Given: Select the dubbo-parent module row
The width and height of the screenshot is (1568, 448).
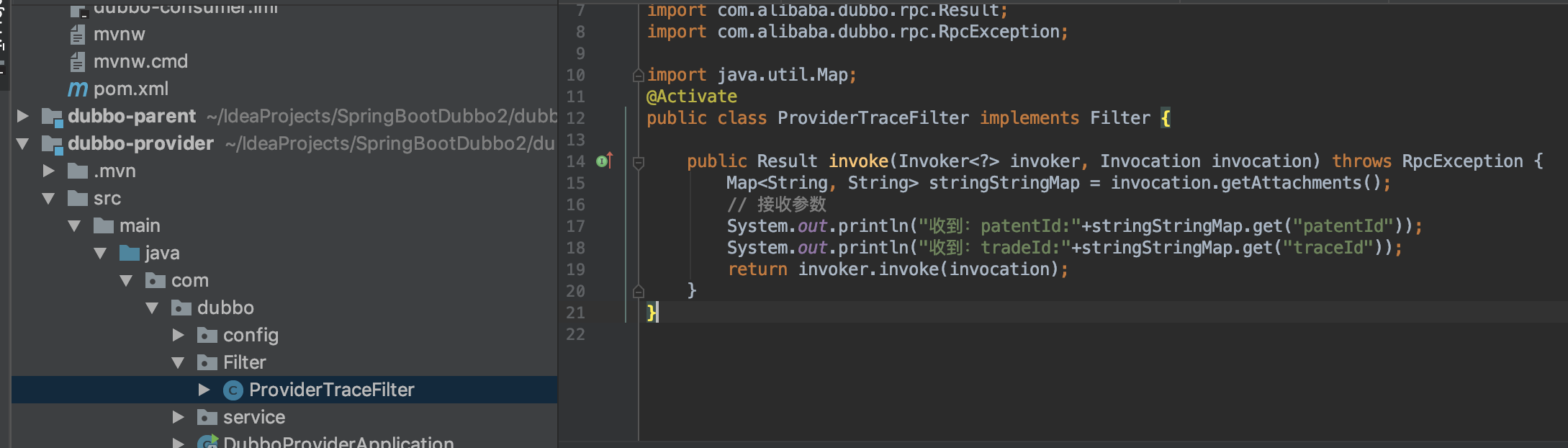Looking at the screenshot, I should pyautogui.click(x=284, y=117).
